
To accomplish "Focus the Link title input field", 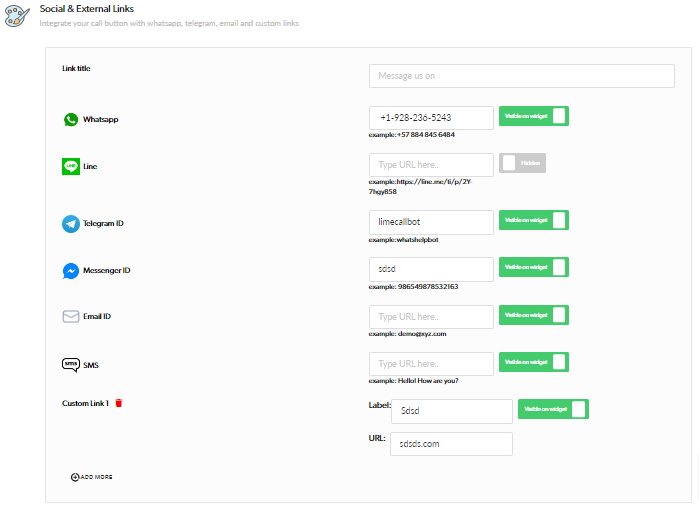I will click(521, 76).
